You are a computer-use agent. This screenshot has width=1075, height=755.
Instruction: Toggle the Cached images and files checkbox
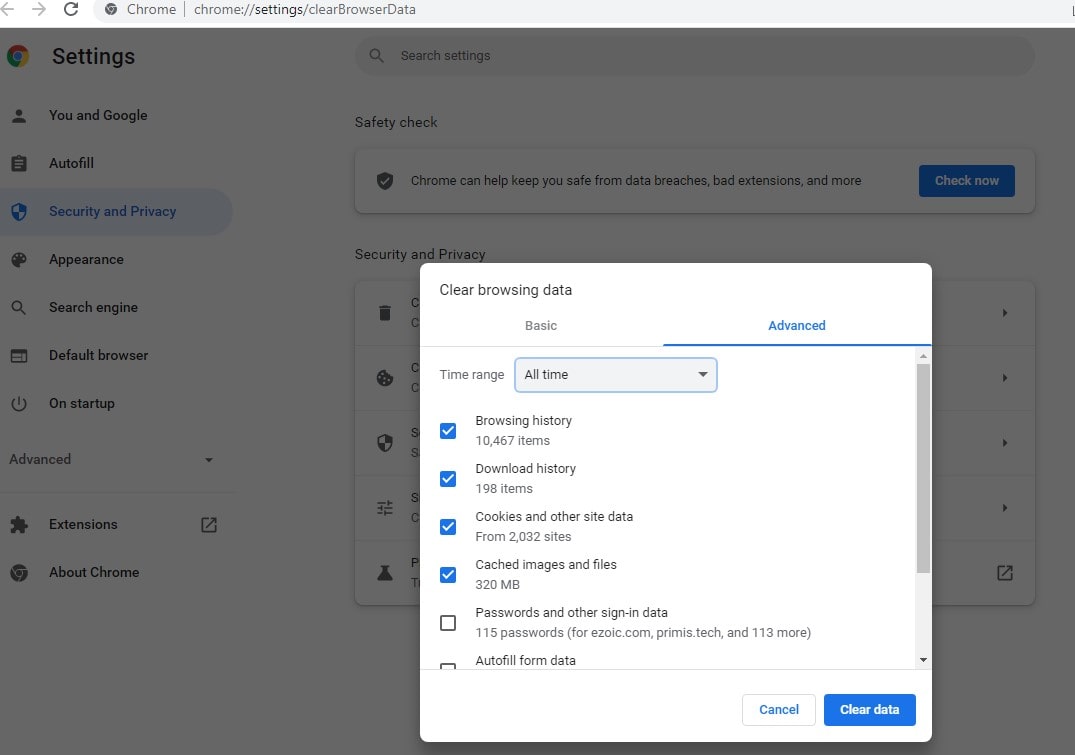(447, 574)
